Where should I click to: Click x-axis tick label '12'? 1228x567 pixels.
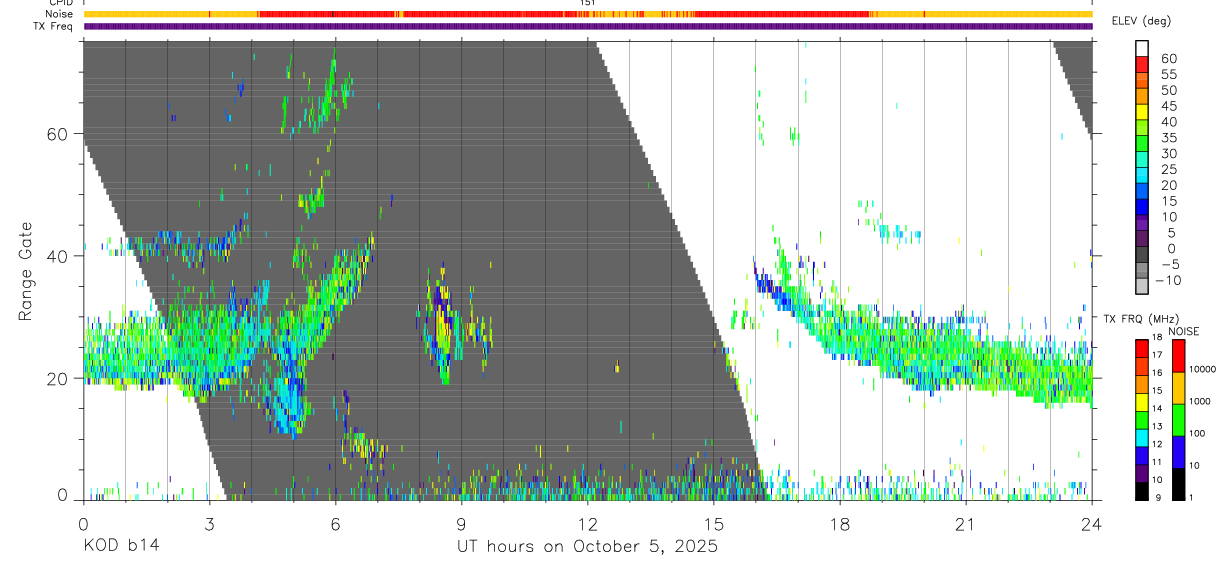(x=587, y=525)
